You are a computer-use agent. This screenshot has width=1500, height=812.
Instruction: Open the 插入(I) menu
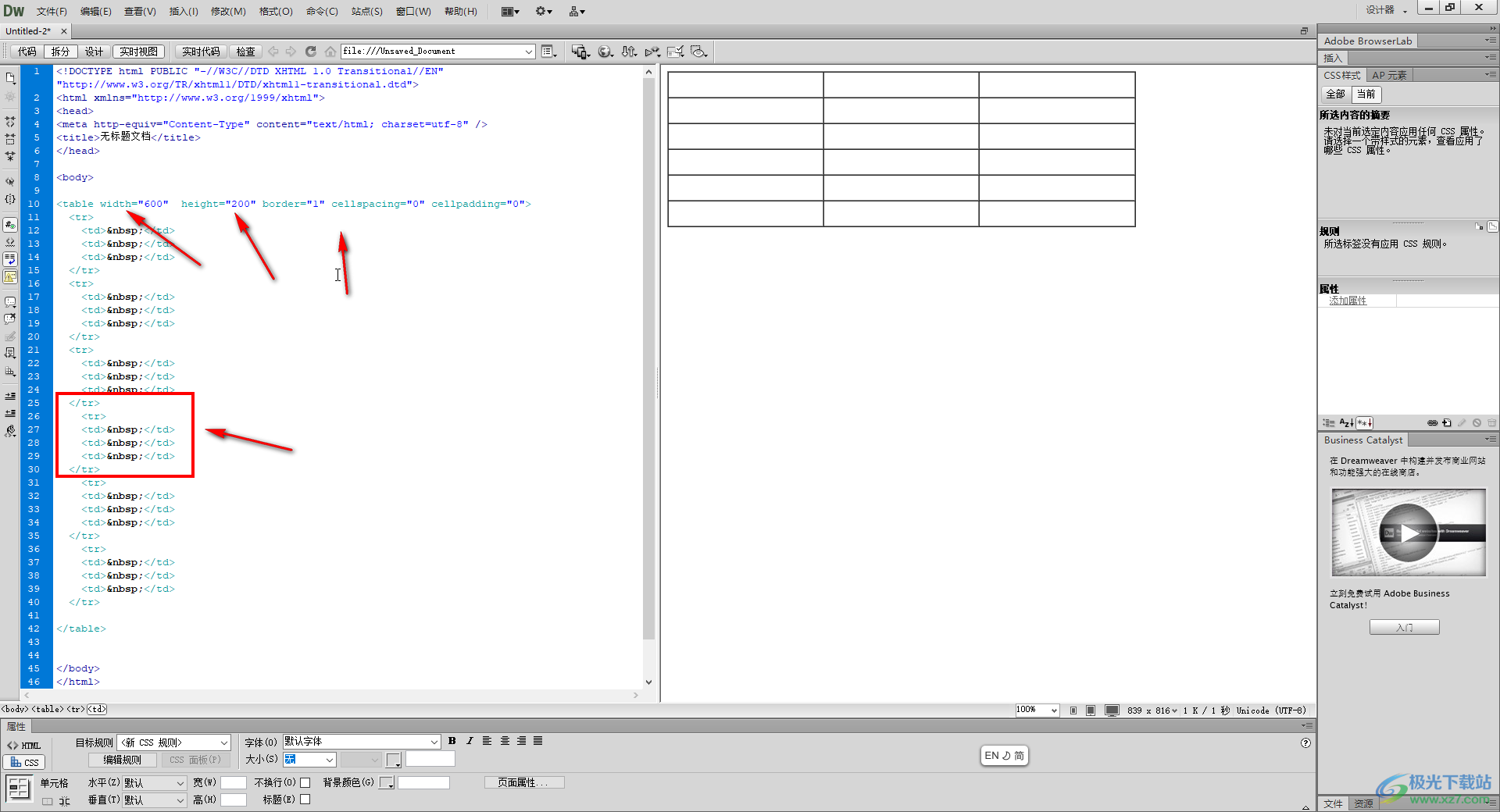coord(184,11)
